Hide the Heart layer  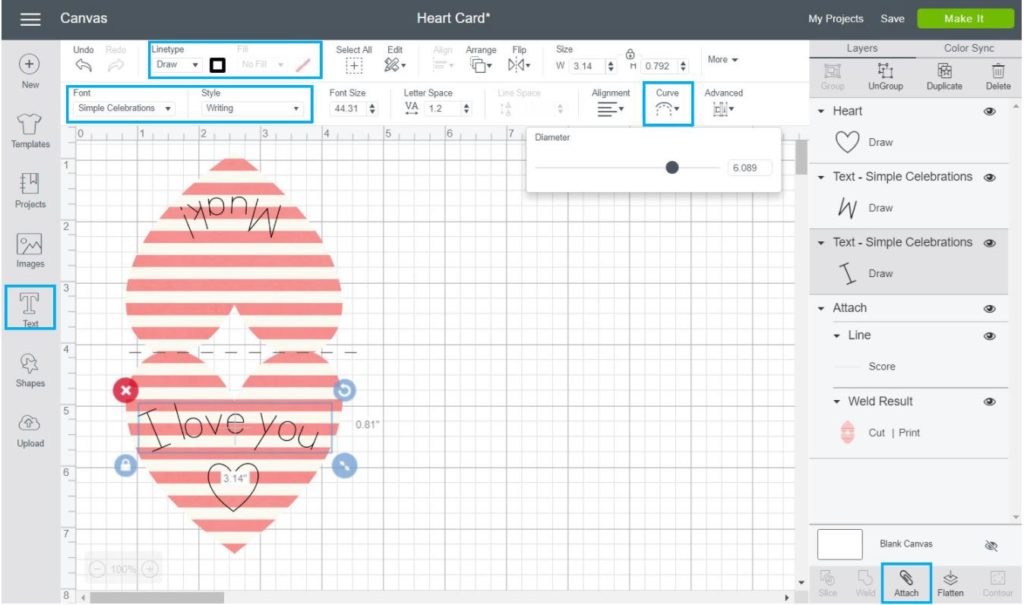tap(989, 112)
